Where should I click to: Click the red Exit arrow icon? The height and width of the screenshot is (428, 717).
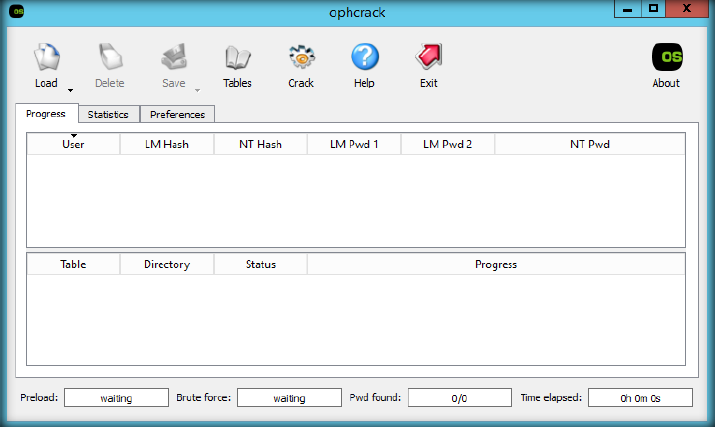pos(429,57)
